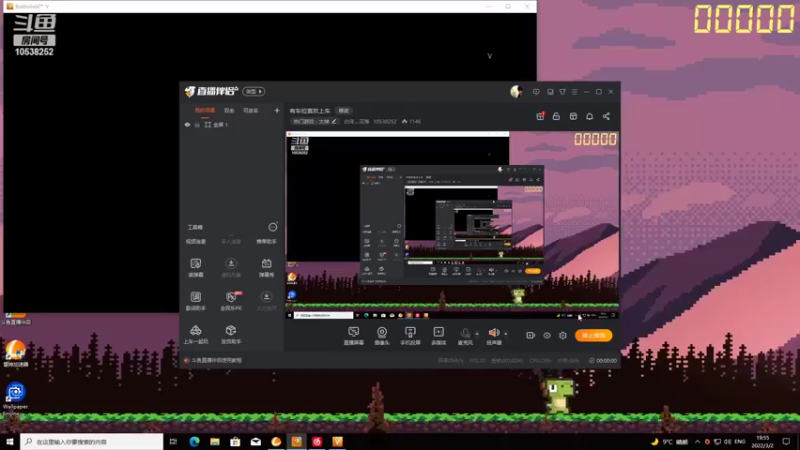The height and width of the screenshot is (450, 800).
Task: Toggle the room lock icon
Action: (556, 116)
